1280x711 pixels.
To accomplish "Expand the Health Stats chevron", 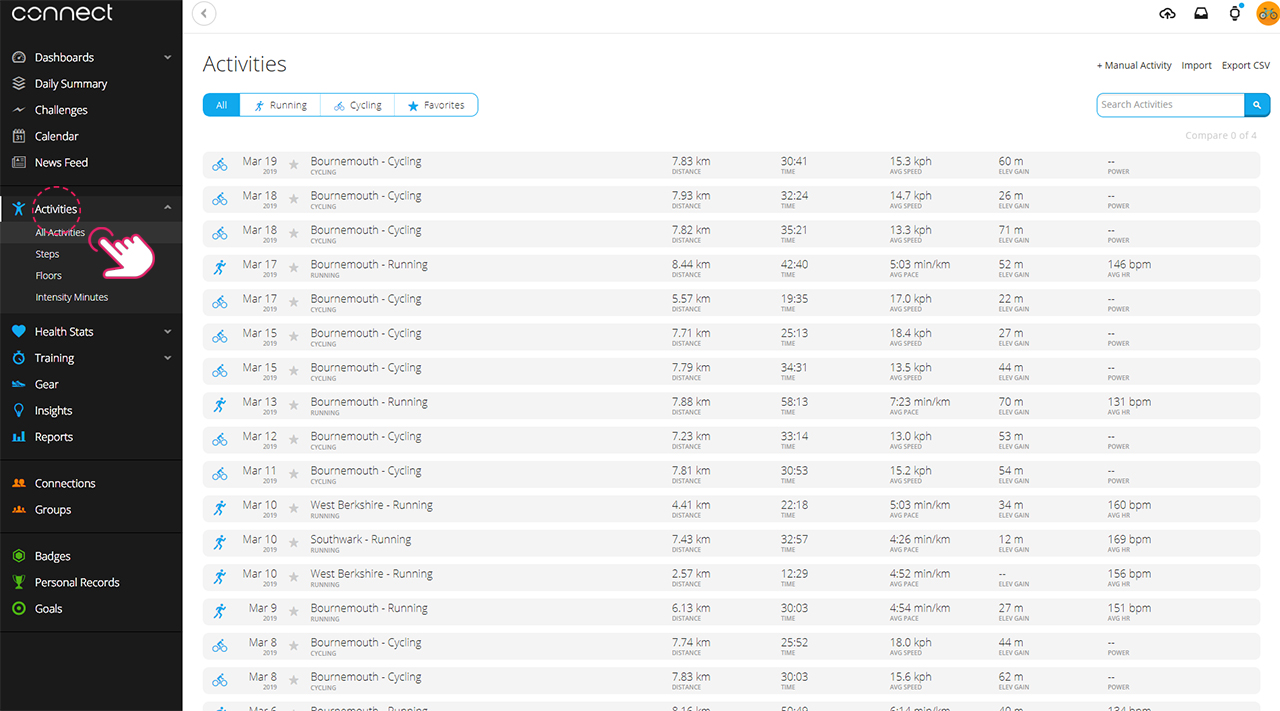I will tap(167, 332).
